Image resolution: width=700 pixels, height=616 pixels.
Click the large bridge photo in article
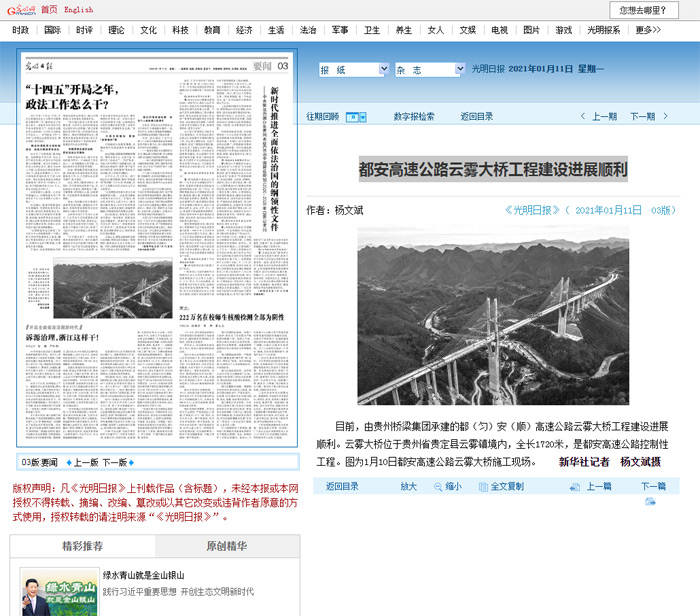click(x=493, y=316)
